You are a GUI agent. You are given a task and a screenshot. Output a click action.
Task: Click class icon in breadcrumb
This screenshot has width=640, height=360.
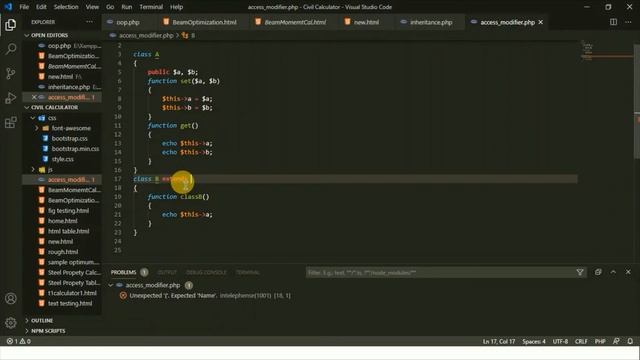pyautogui.click(x=185, y=36)
